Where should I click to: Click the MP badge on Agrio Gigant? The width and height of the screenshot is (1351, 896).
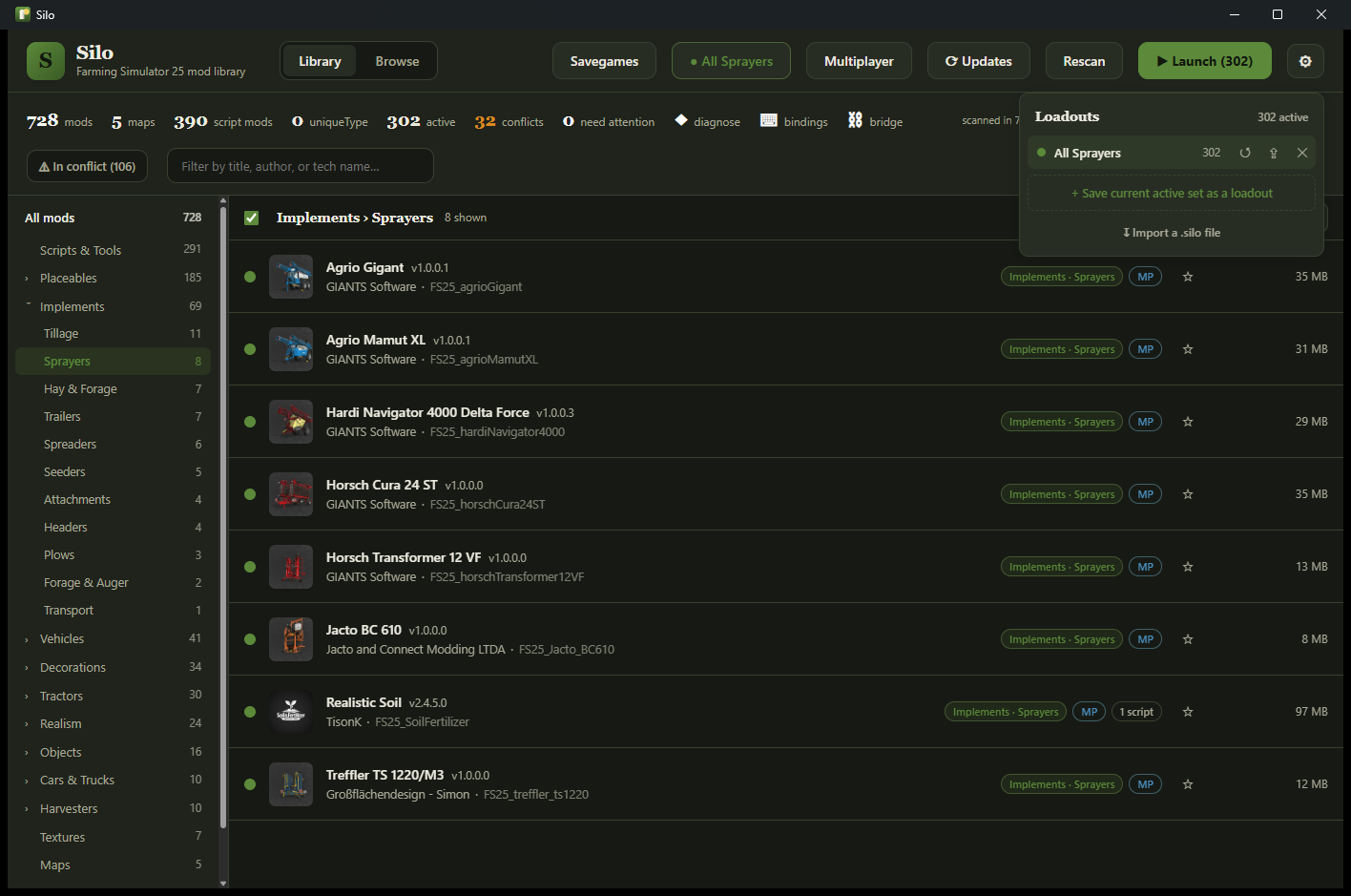(1146, 277)
